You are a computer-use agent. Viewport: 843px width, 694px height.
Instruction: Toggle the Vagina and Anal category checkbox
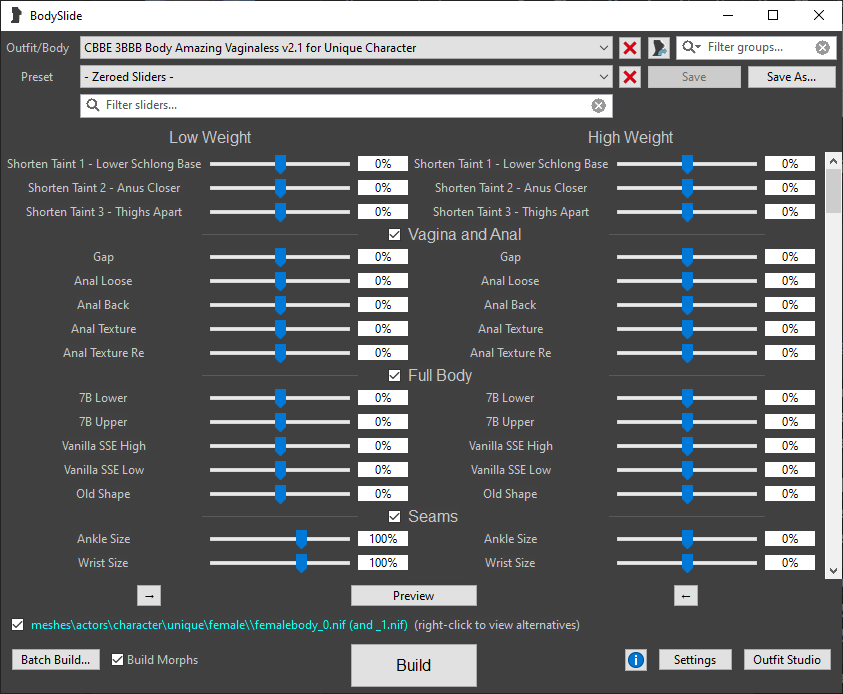(394, 234)
